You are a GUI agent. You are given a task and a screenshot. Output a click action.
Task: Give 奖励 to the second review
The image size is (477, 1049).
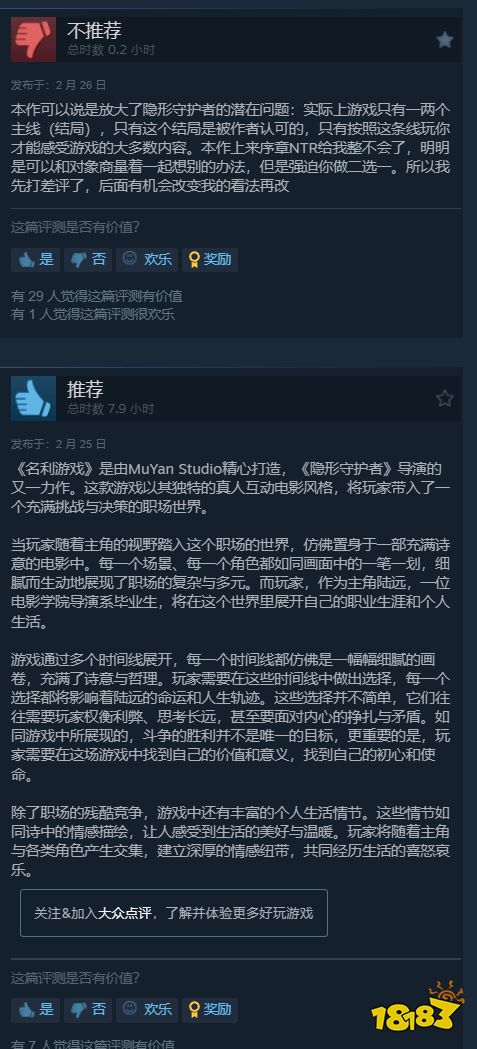tap(209, 1010)
